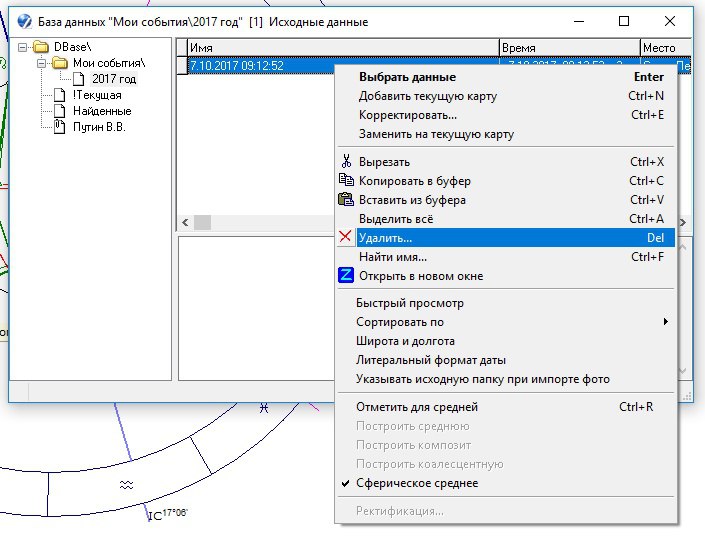Select the Путин В.В. tree label
This screenshot has height=542, width=705.
(x=99, y=127)
